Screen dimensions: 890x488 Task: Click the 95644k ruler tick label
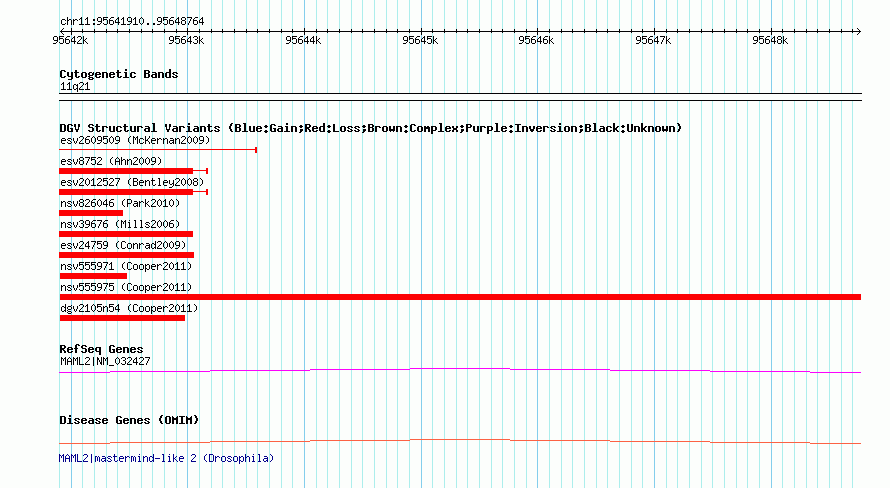[303, 40]
